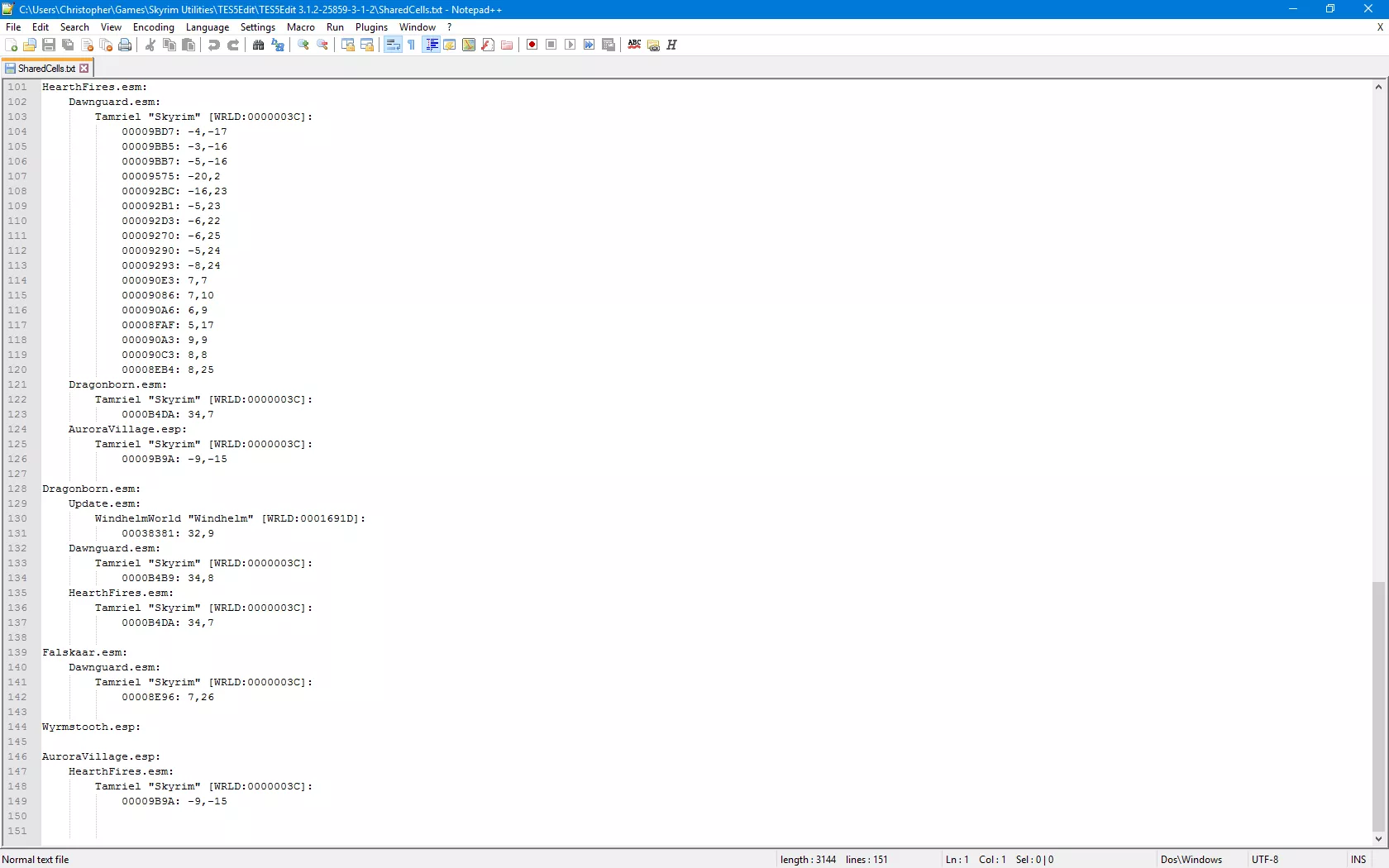Screen dimensions: 1389x868
Task: Place cursor on the line "Falskaar.esm:"
Action: pyautogui.click(x=85, y=652)
